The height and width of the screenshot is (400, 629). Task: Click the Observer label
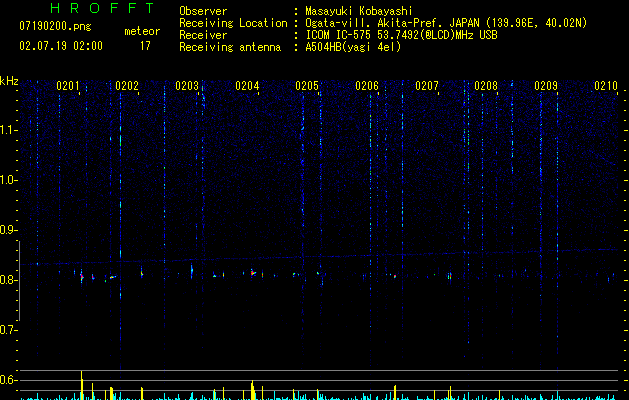[x=203, y=11]
